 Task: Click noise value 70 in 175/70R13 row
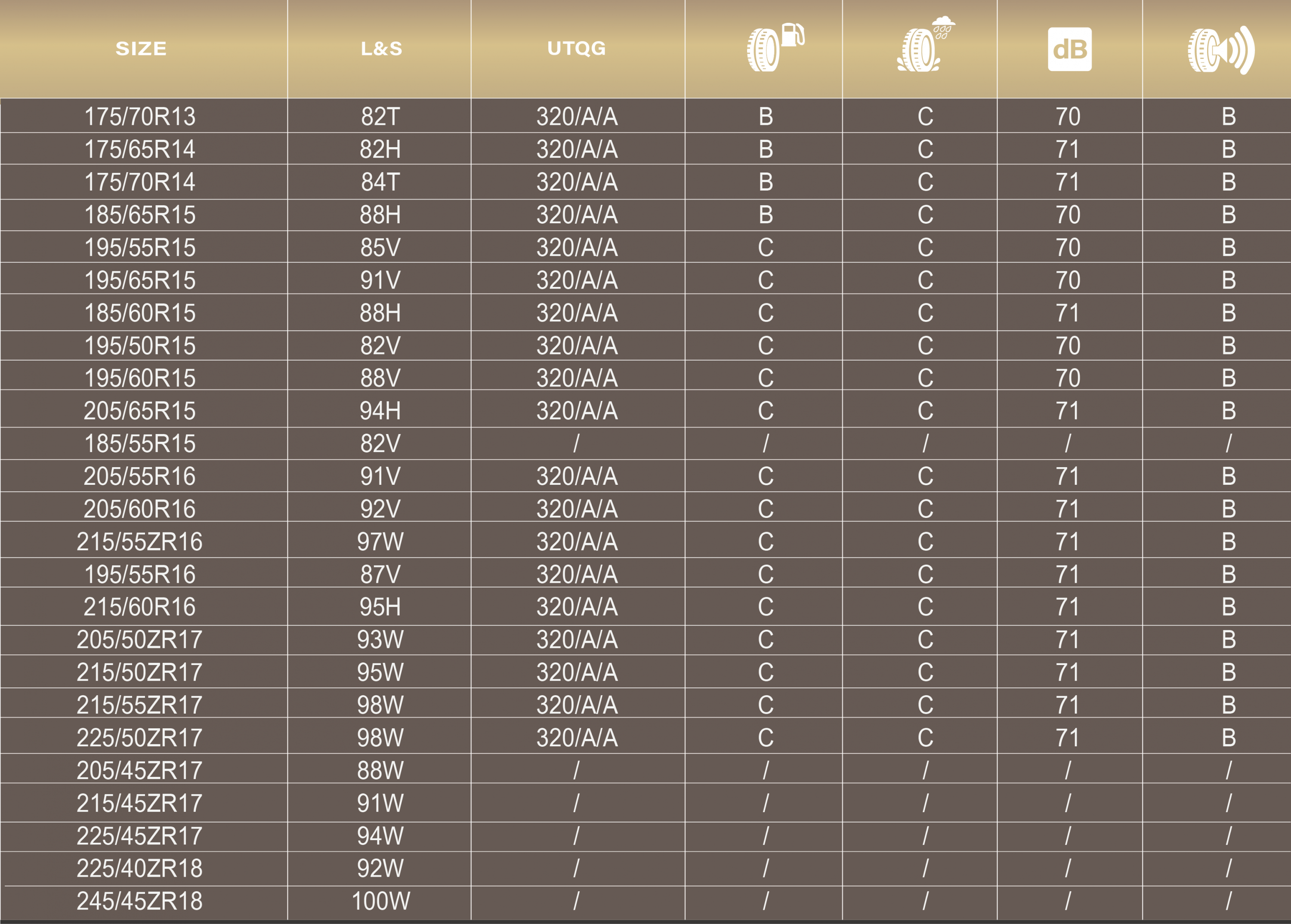pos(1068,117)
